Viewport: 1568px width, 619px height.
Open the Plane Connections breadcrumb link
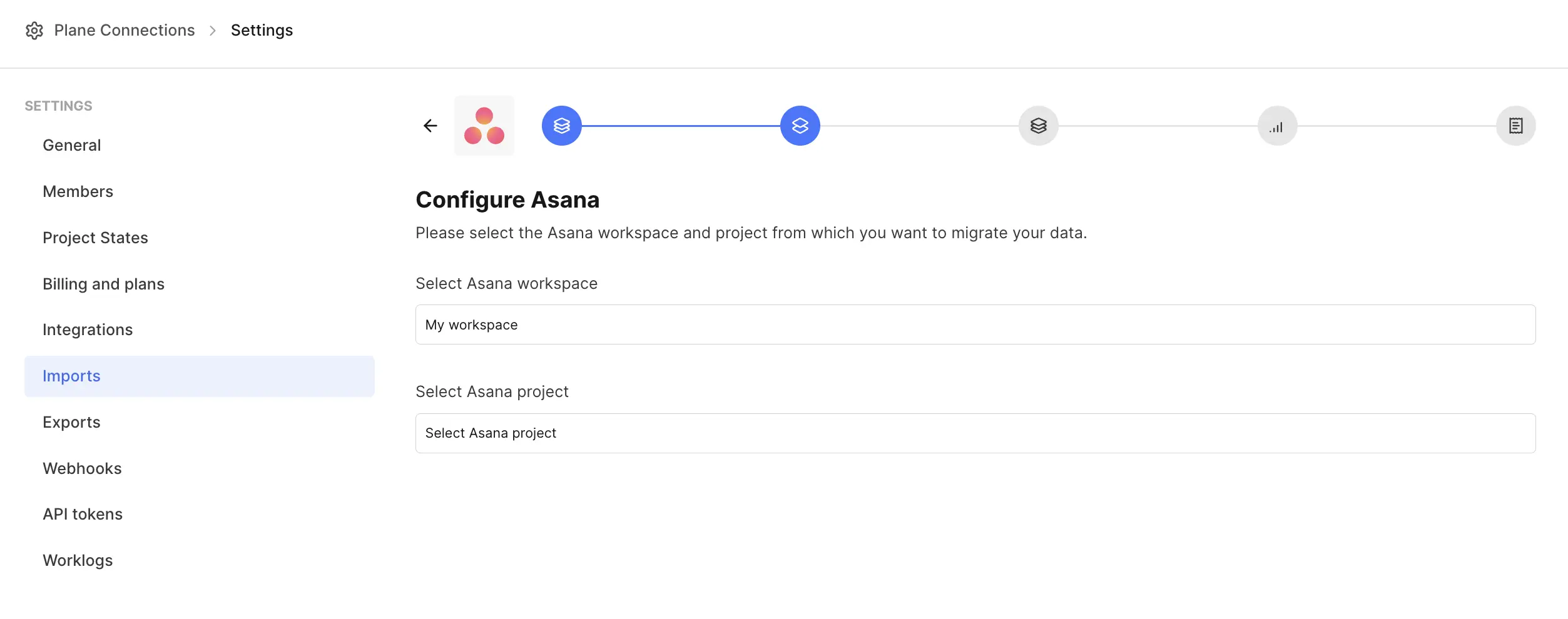click(x=125, y=30)
